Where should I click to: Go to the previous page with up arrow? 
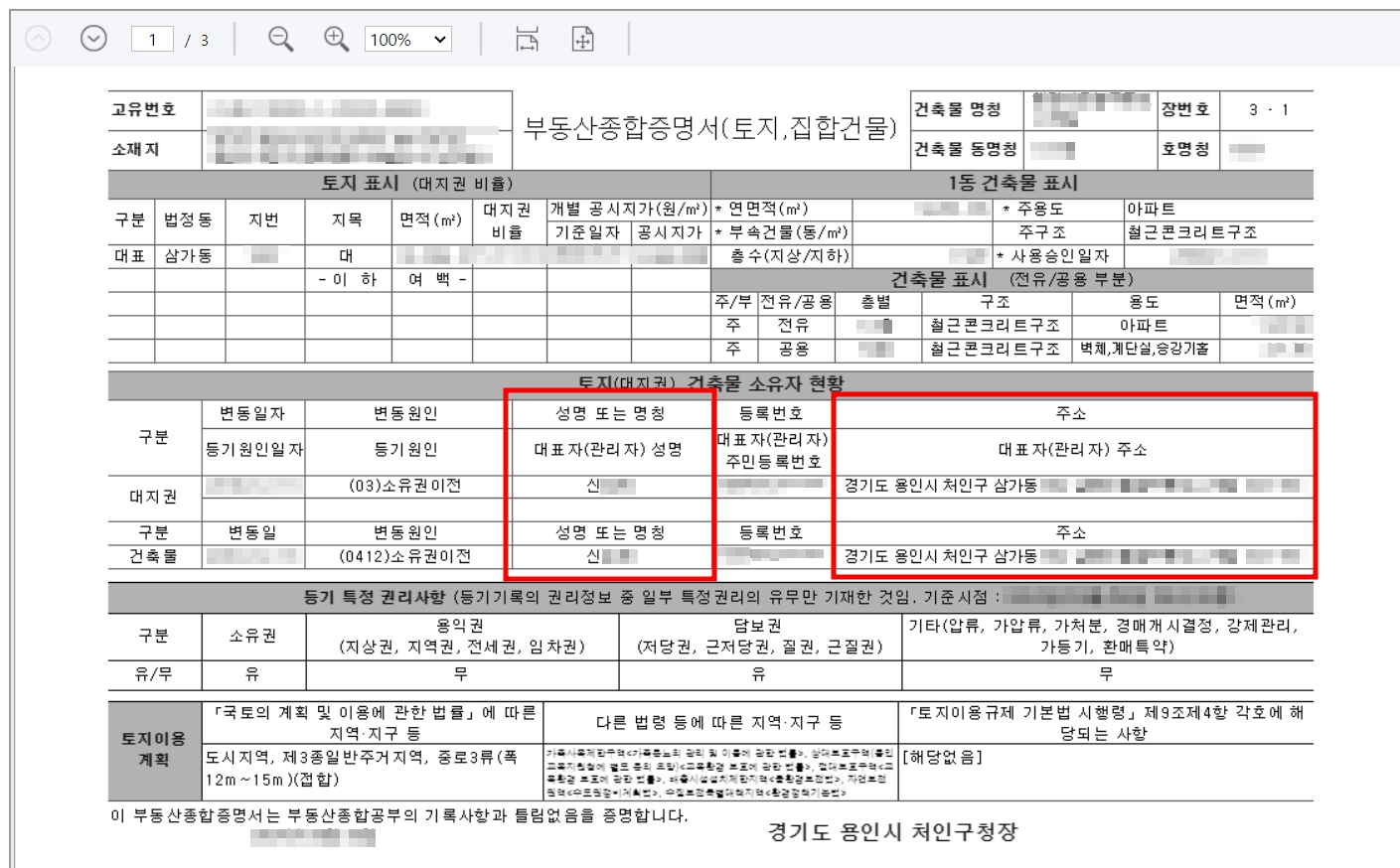[x=38, y=39]
